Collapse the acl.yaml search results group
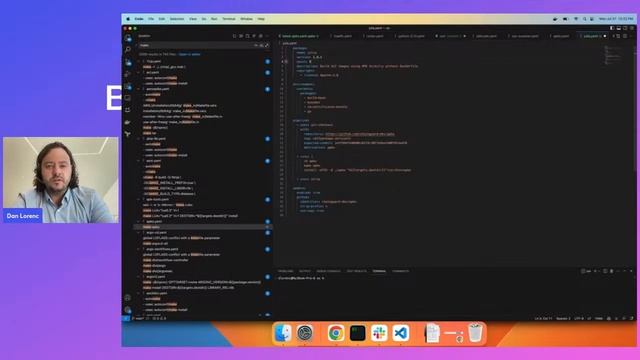The width and height of the screenshot is (640, 360). (138, 72)
